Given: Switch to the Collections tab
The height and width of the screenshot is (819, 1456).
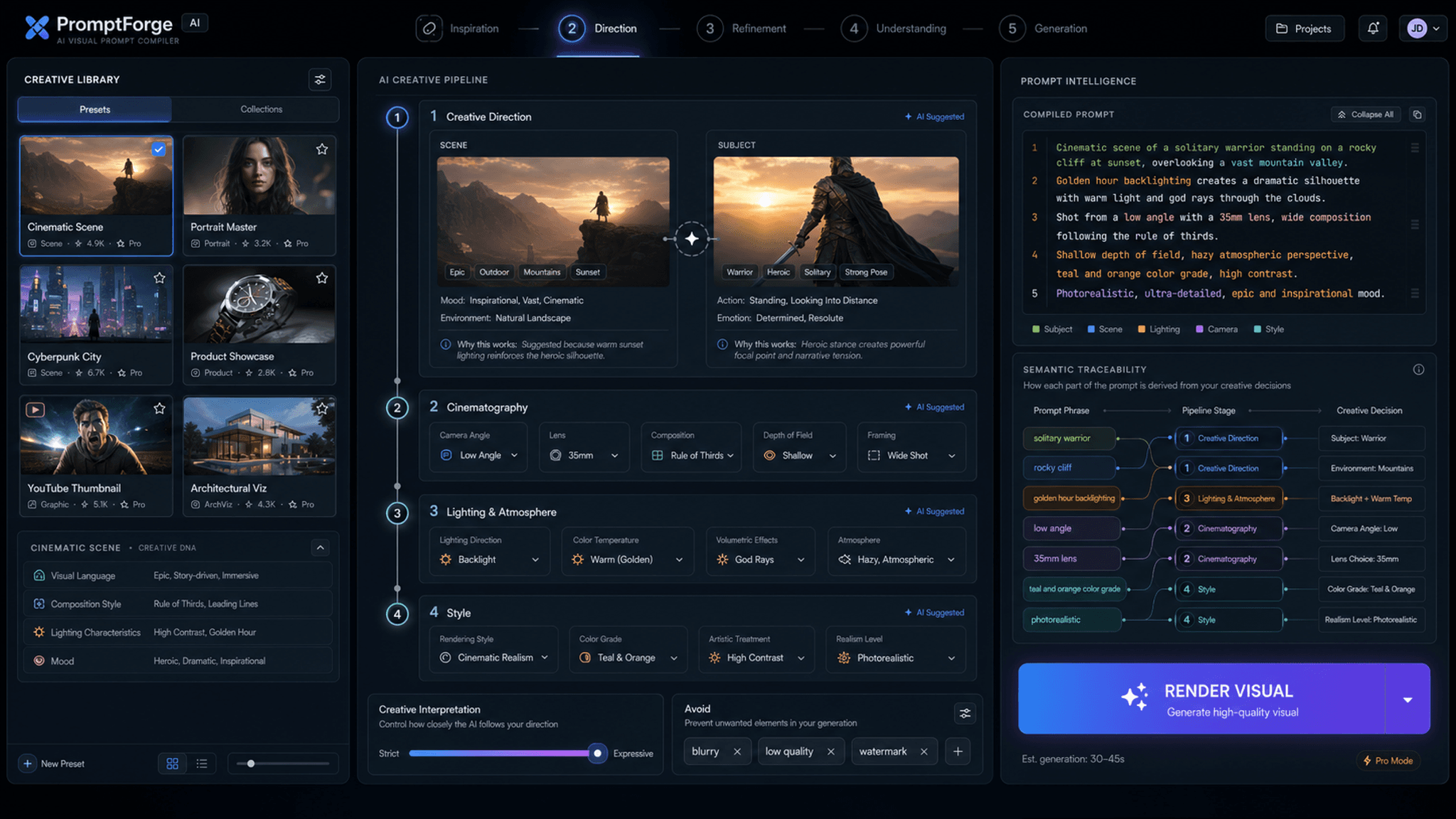Looking at the screenshot, I should [261, 109].
